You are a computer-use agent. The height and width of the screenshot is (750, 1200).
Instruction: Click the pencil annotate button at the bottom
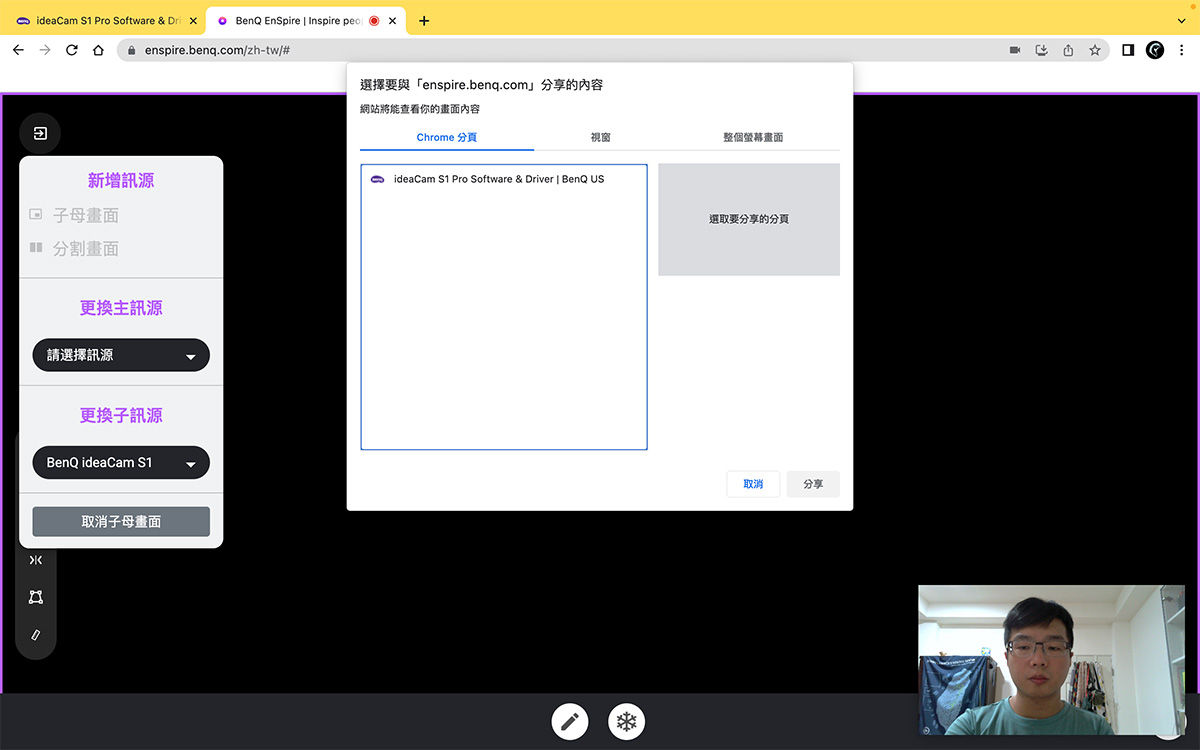pyautogui.click(x=570, y=721)
